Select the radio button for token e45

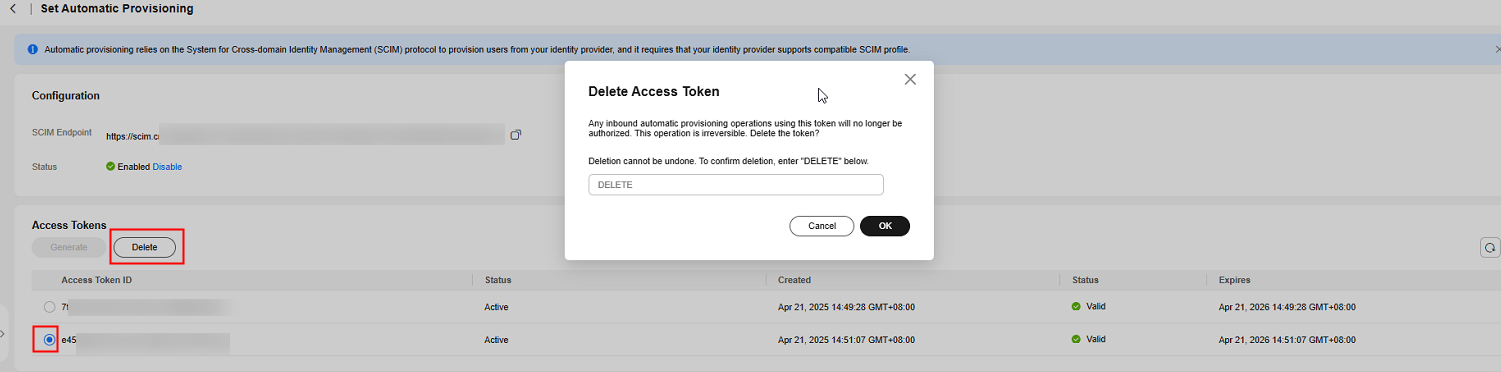click(x=49, y=340)
